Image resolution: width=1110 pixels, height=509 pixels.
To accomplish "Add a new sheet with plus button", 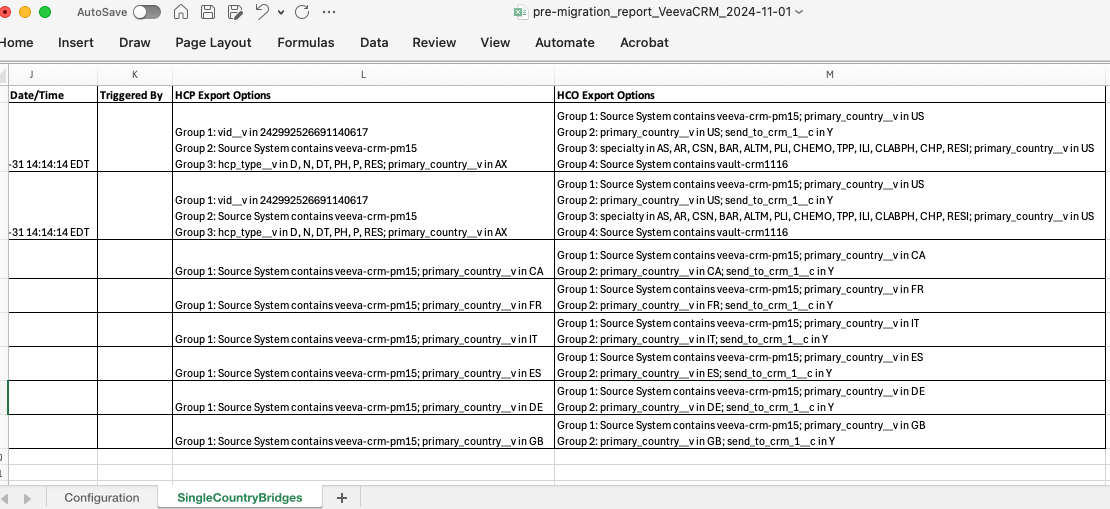I will point(342,497).
